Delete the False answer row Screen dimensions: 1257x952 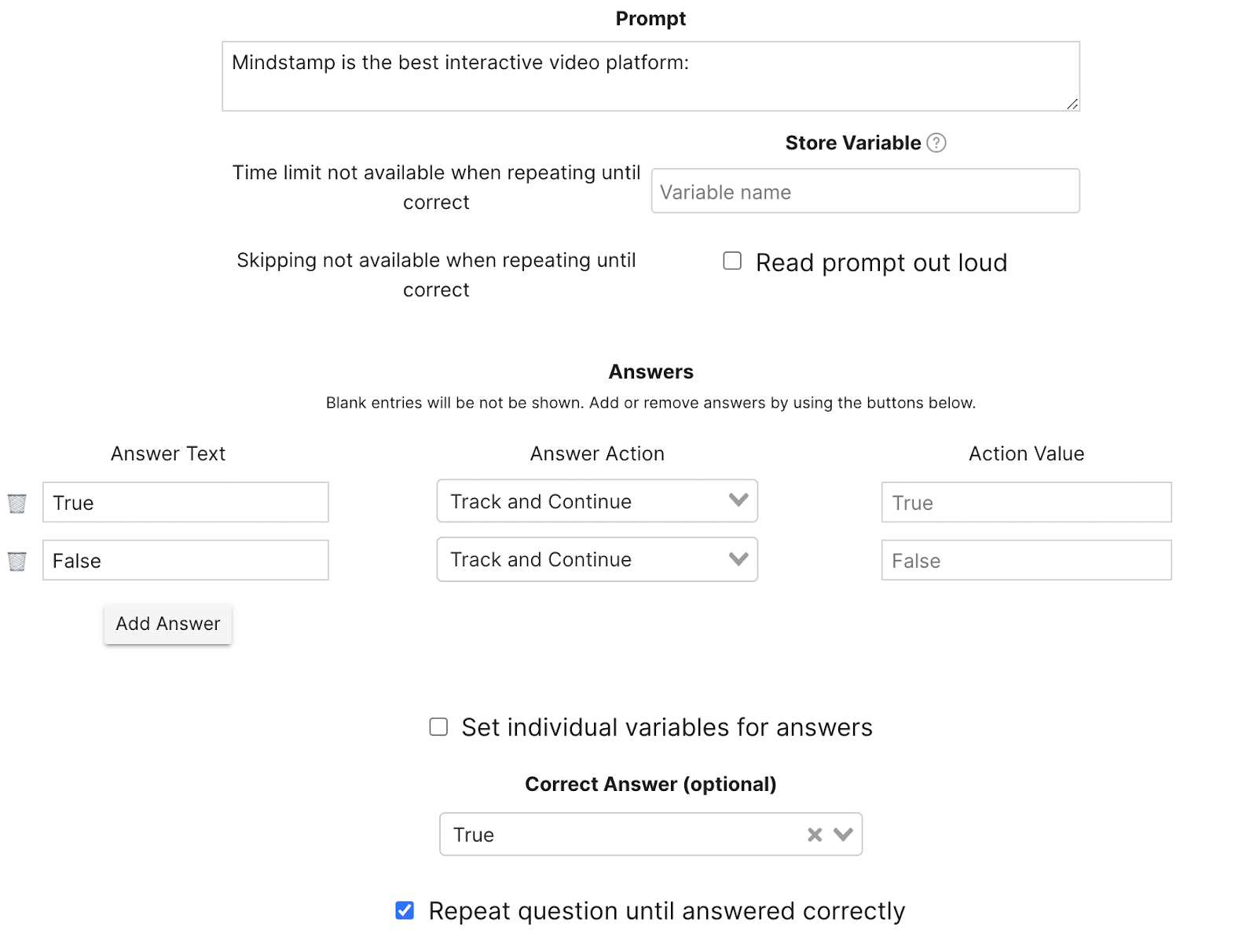(x=16, y=561)
